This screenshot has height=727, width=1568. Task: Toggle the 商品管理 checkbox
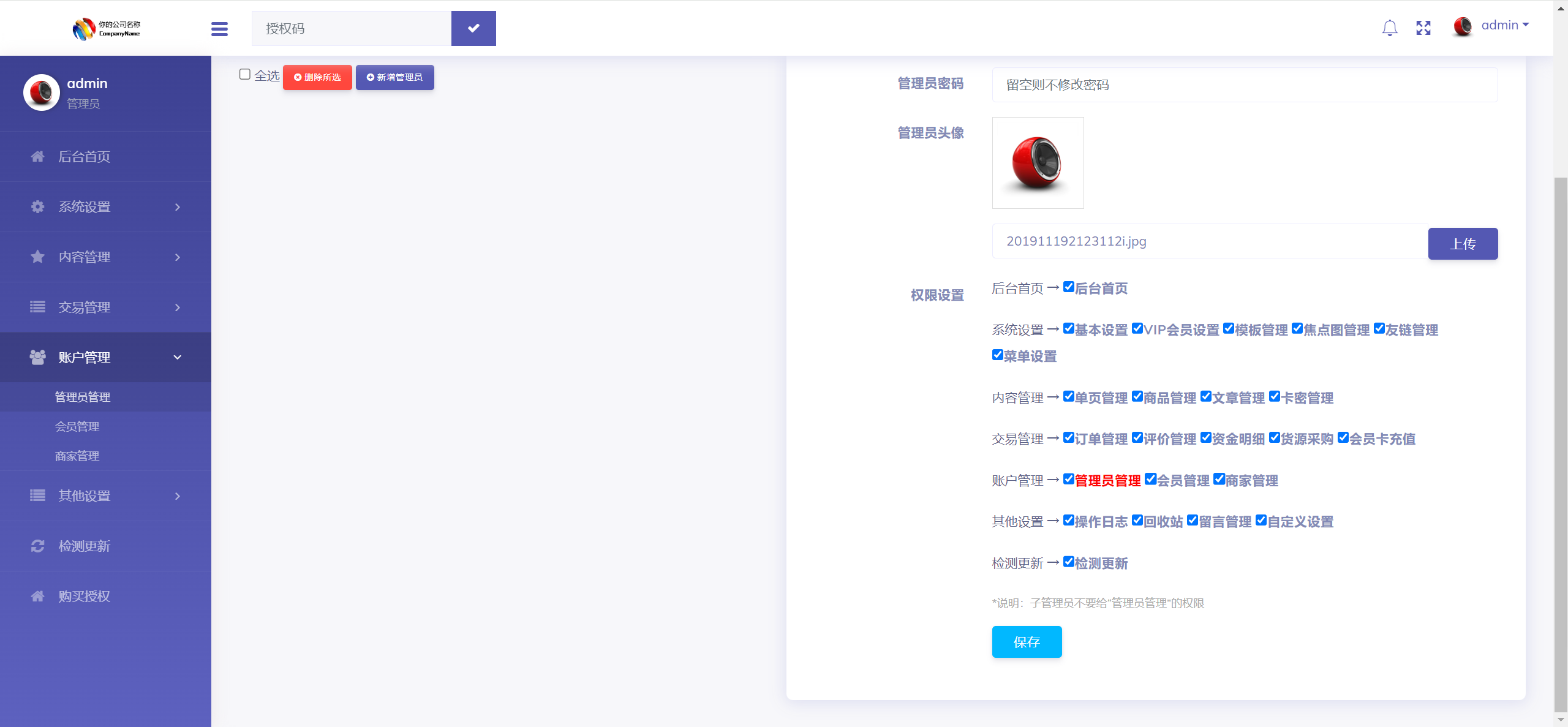[x=1137, y=396]
